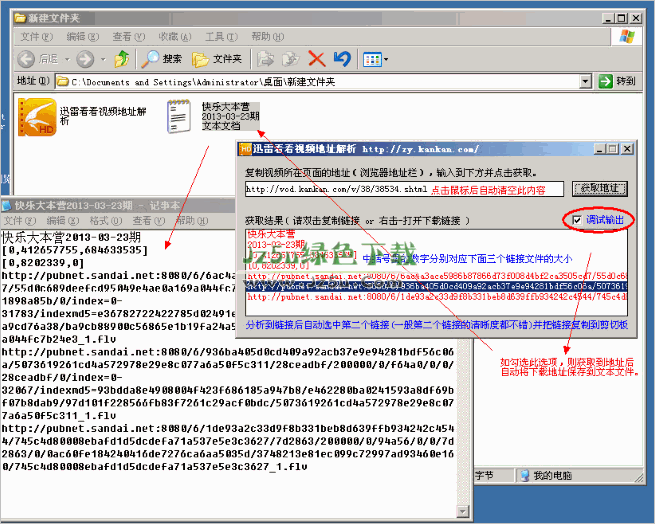Open Notepad File menu (文件)
This screenshot has width=655, height=524.
[x=20, y=220]
